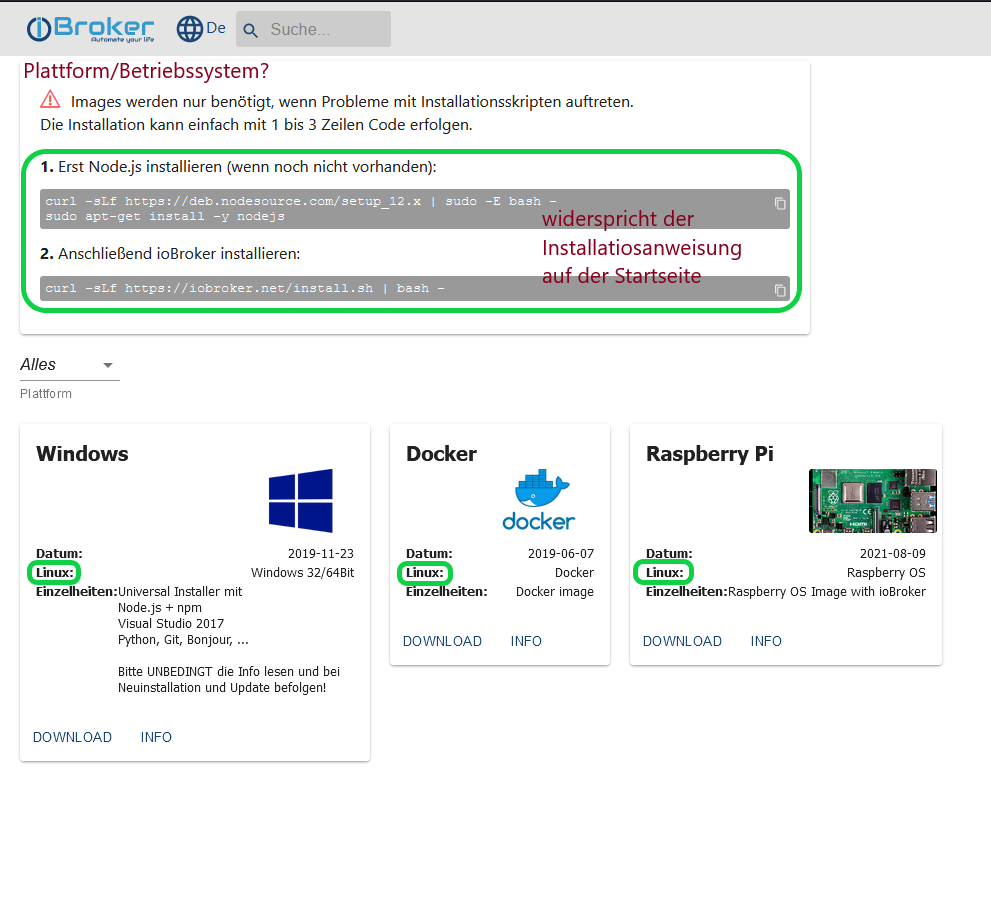Open the Alles platform dropdown
The image size is (991, 921).
pyautogui.click(x=70, y=365)
